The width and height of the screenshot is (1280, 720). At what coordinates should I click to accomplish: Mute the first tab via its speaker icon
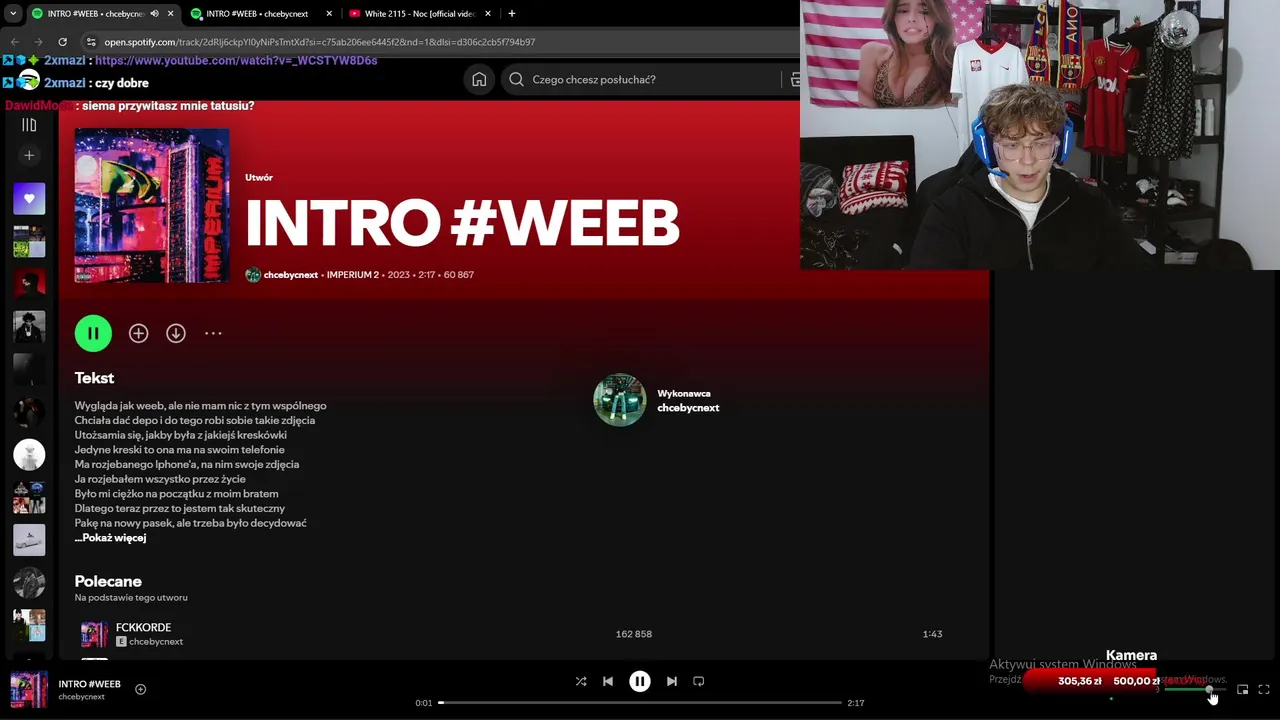point(154,14)
